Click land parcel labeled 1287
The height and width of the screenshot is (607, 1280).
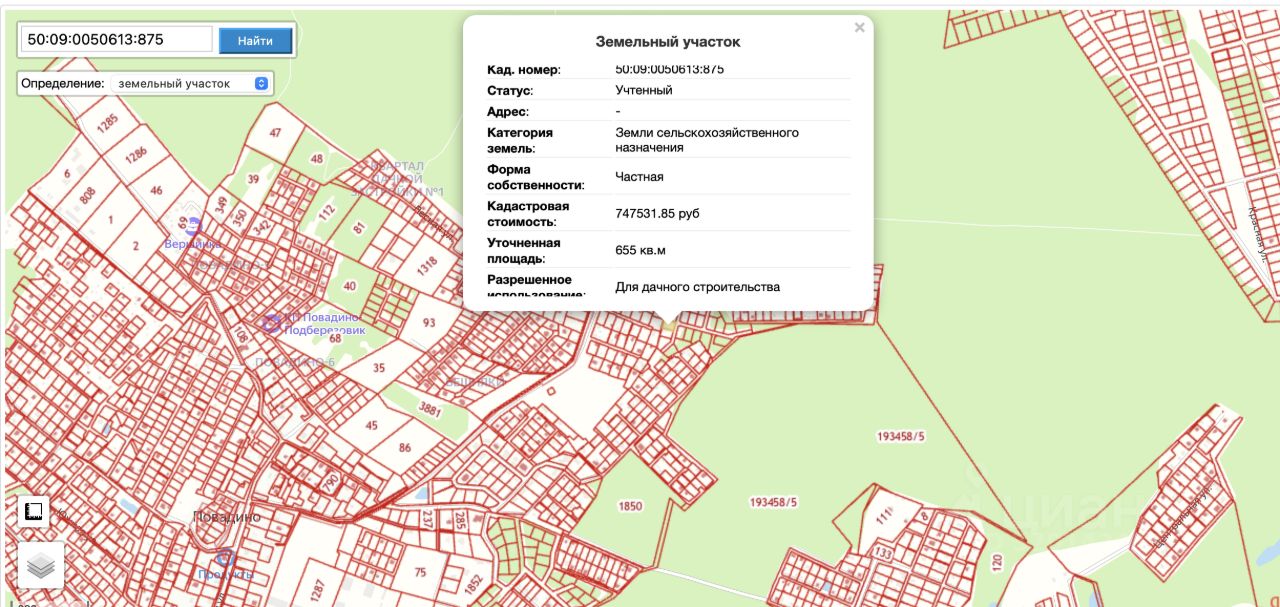[x=319, y=587]
